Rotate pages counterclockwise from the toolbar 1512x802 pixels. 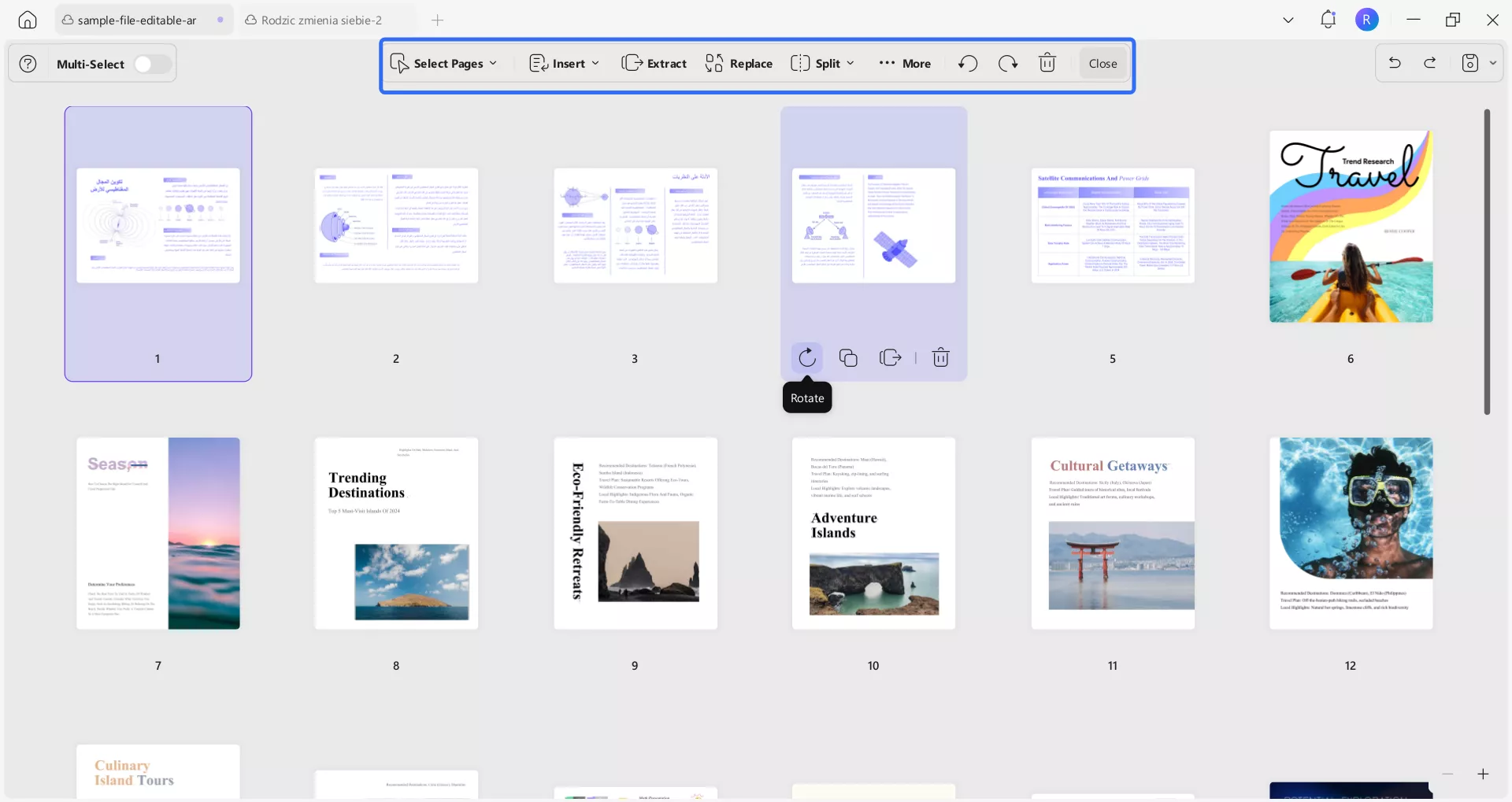(968, 63)
